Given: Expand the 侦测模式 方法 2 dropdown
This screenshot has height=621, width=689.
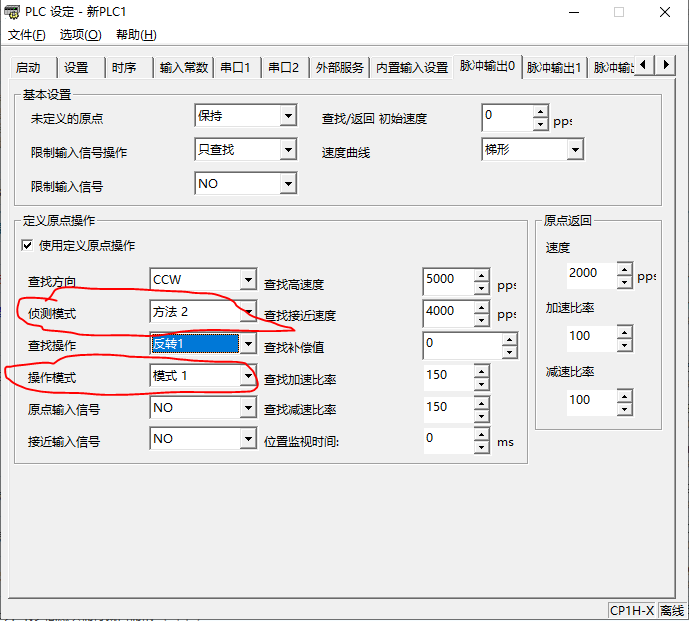Looking at the screenshot, I should click(247, 312).
